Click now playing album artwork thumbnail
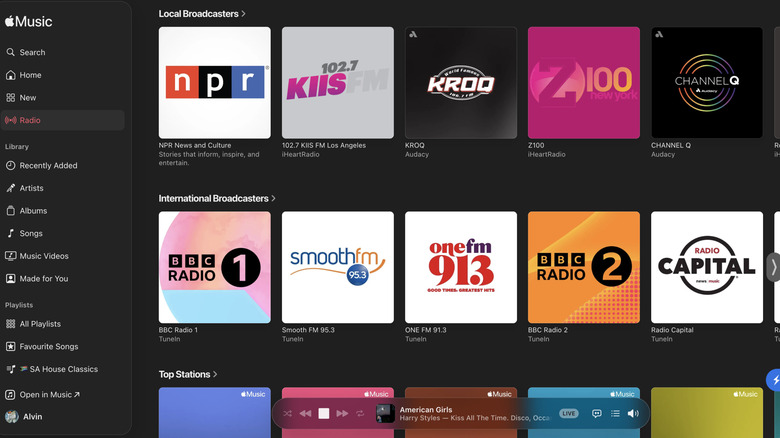The width and height of the screenshot is (780, 438). click(385, 414)
